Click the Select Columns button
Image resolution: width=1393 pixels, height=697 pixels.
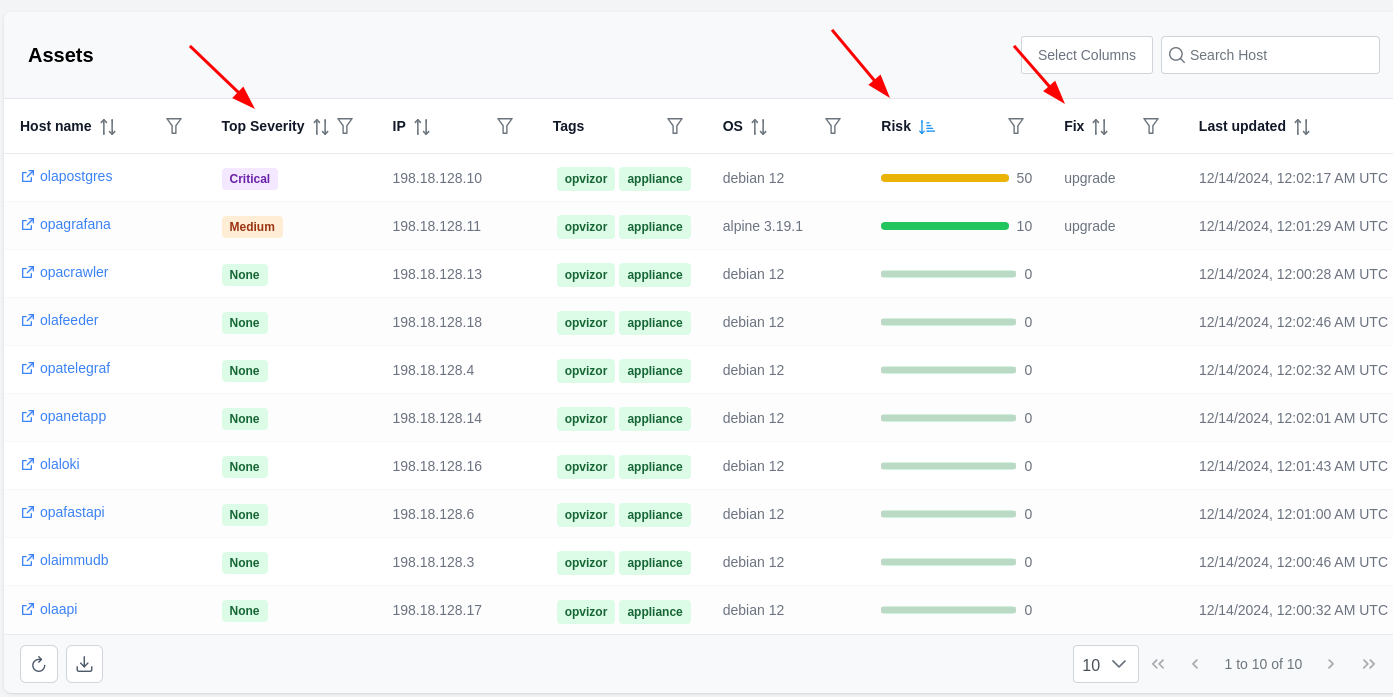click(1087, 55)
